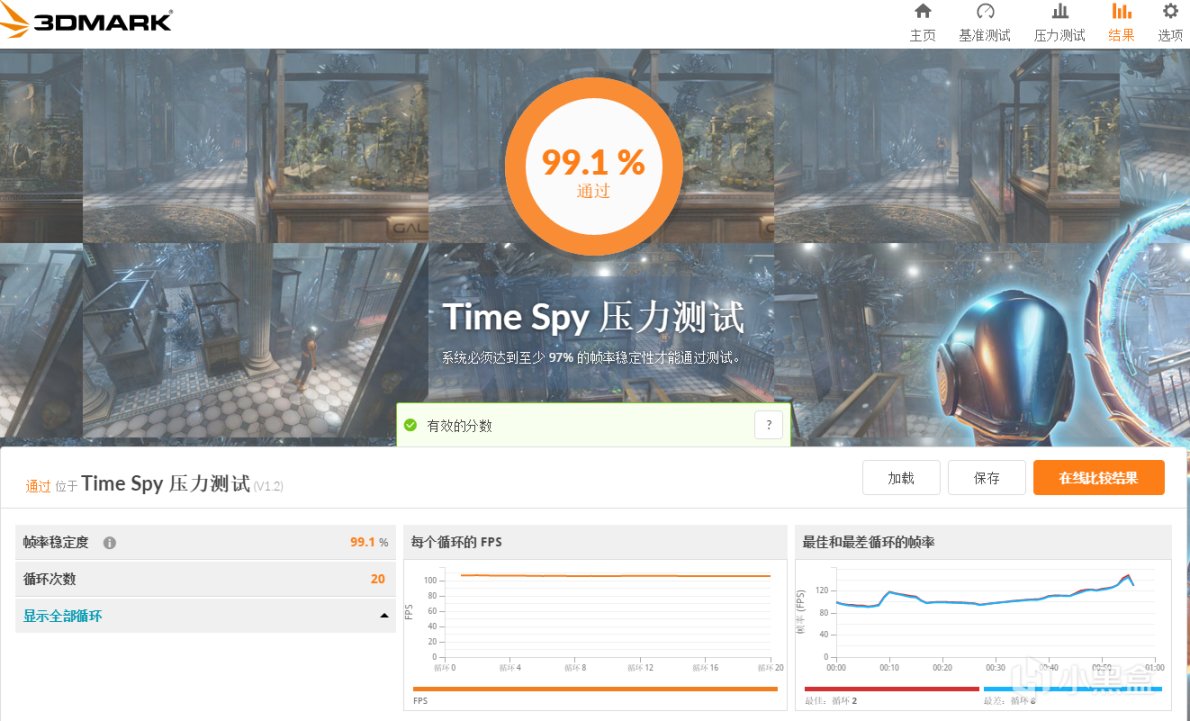Image resolution: width=1190 pixels, height=721 pixels.
Task: Click green checkmark next to 有效的分数
Action: (x=411, y=425)
